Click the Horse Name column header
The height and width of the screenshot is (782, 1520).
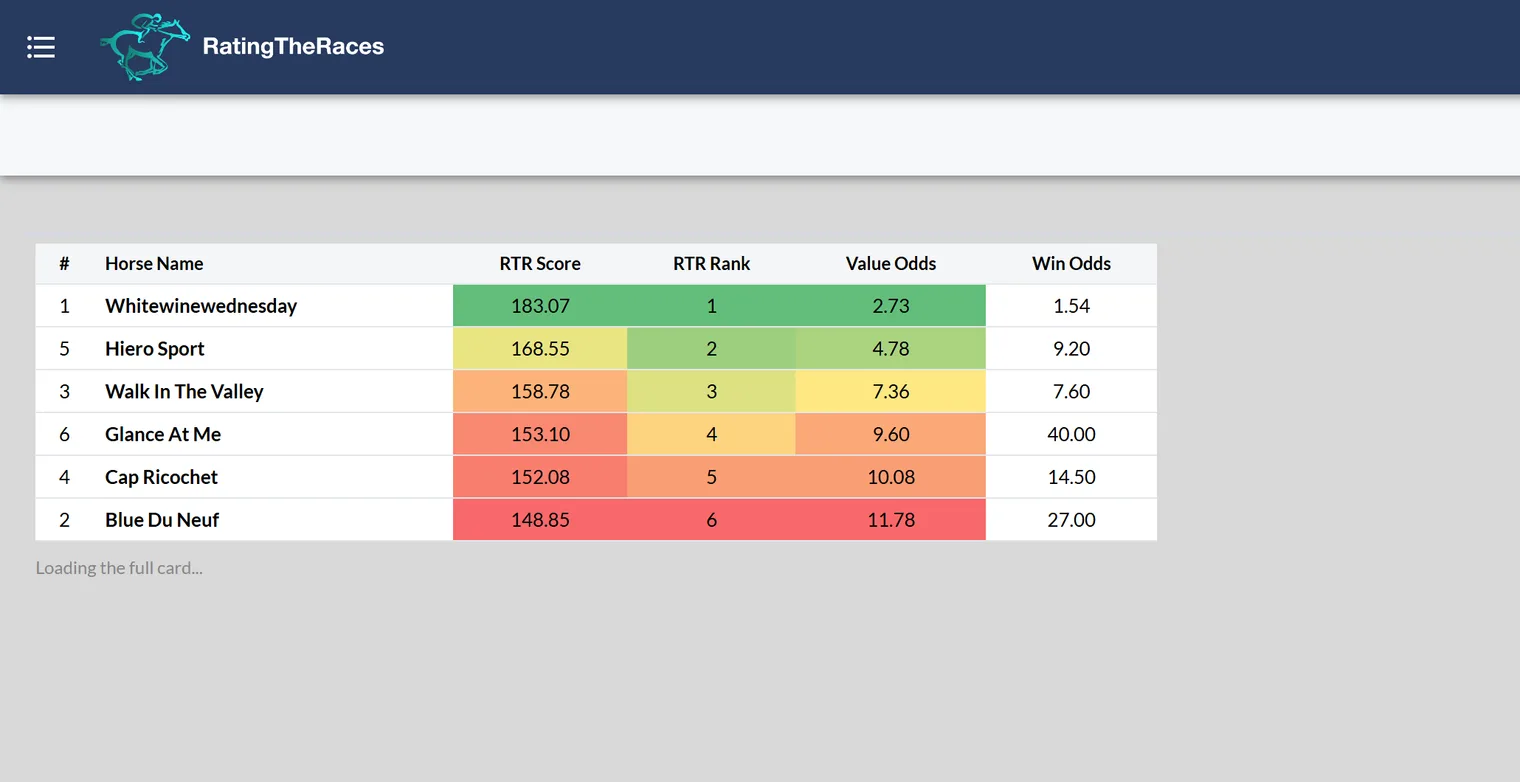pos(154,264)
